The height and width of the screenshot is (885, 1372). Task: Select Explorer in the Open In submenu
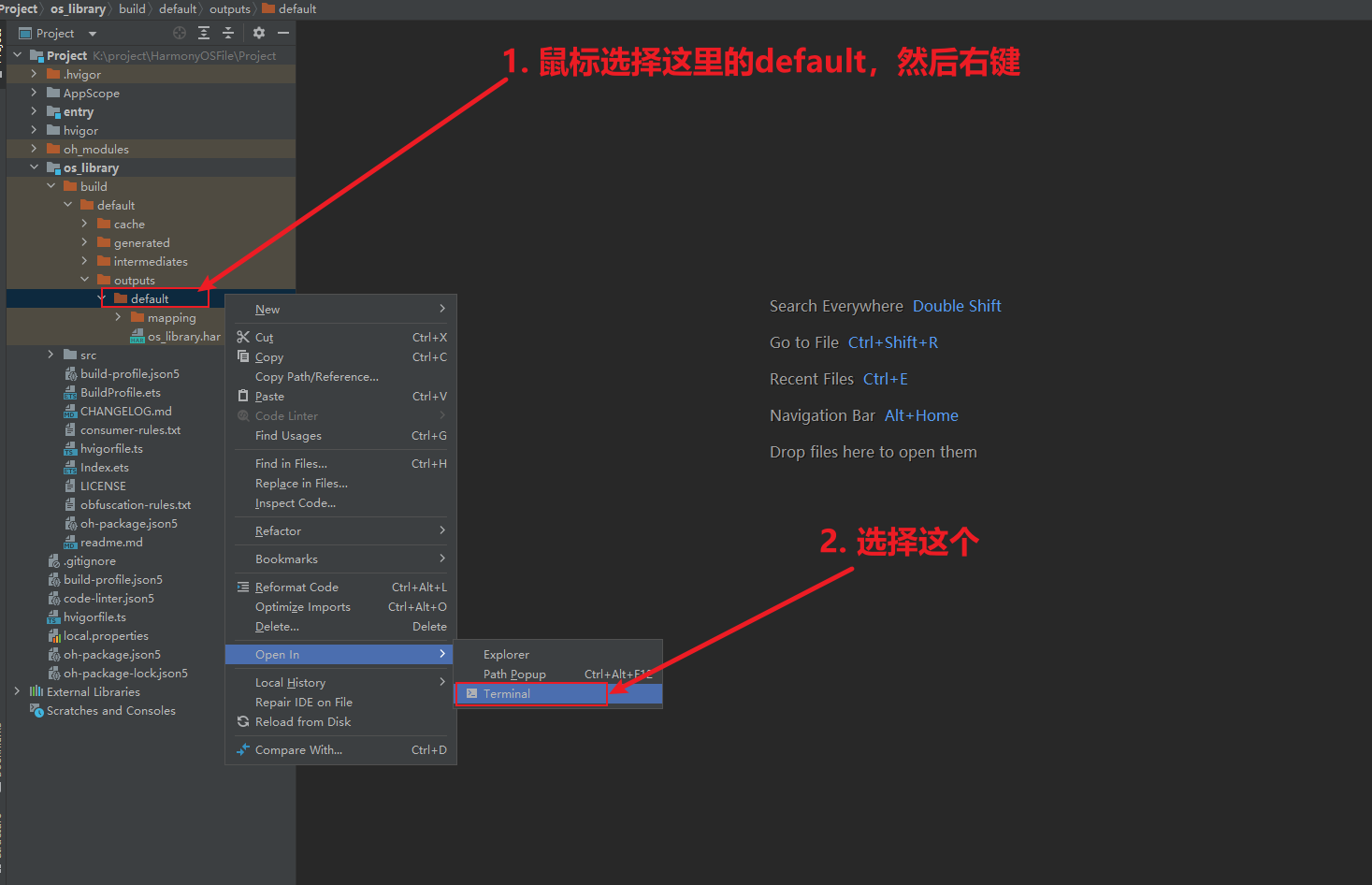pos(558,654)
